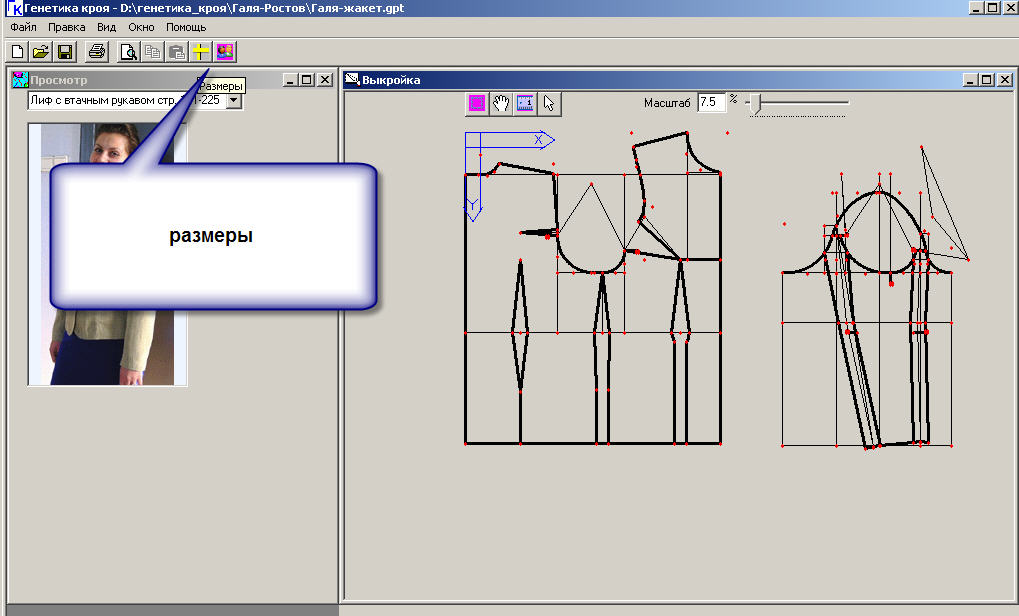This screenshot has width=1019, height=616.
Task: Open the Окно menu
Action: pyautogui.click(x=141, y=27)
